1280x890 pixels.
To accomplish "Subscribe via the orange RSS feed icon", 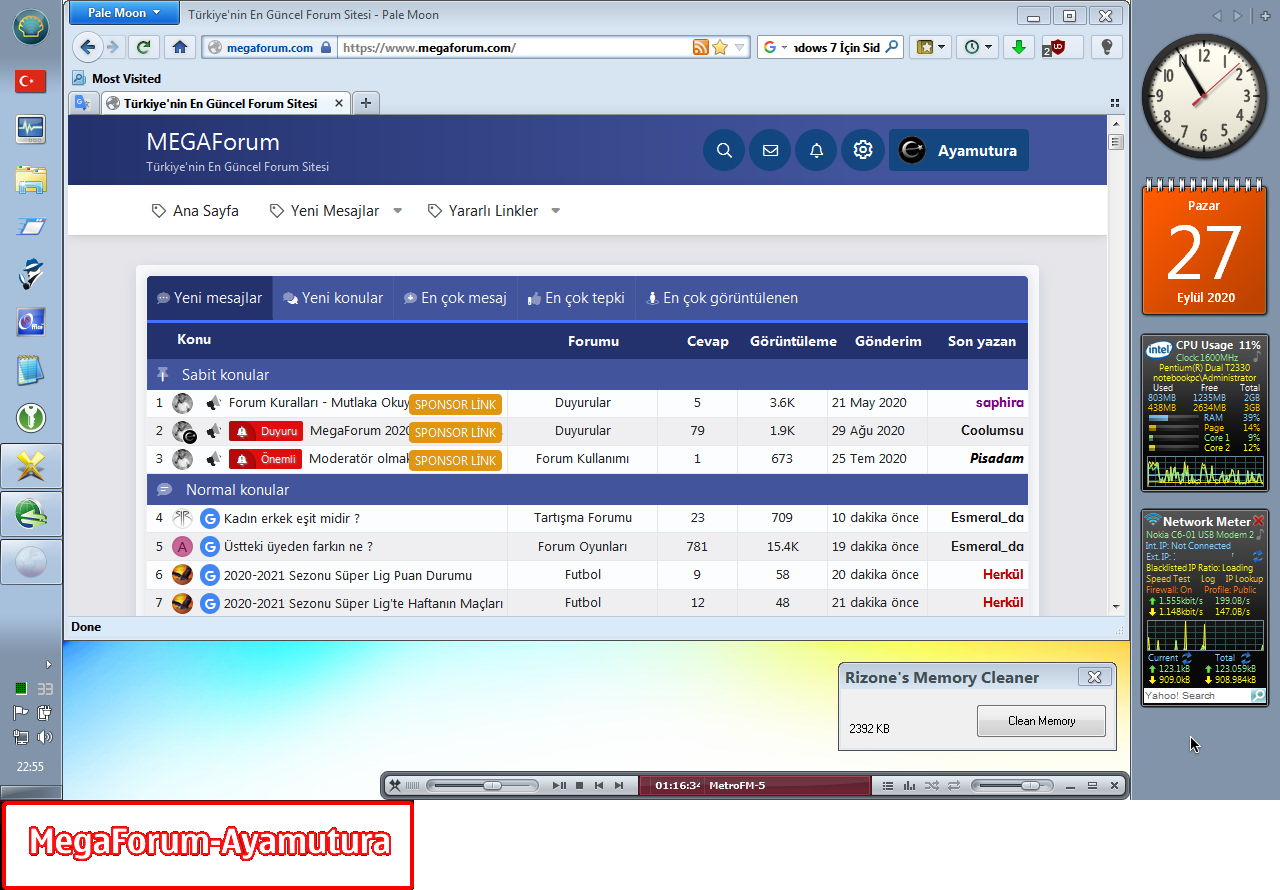I will 701,47.
